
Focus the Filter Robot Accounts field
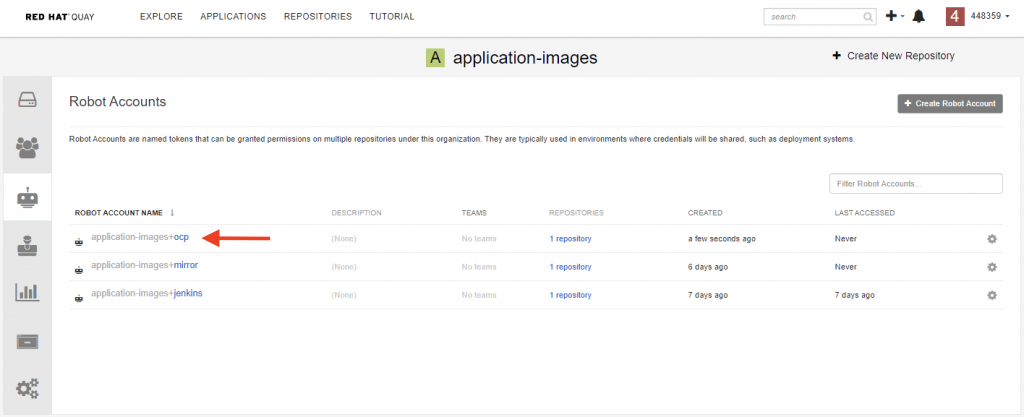[x=916, y=183]
